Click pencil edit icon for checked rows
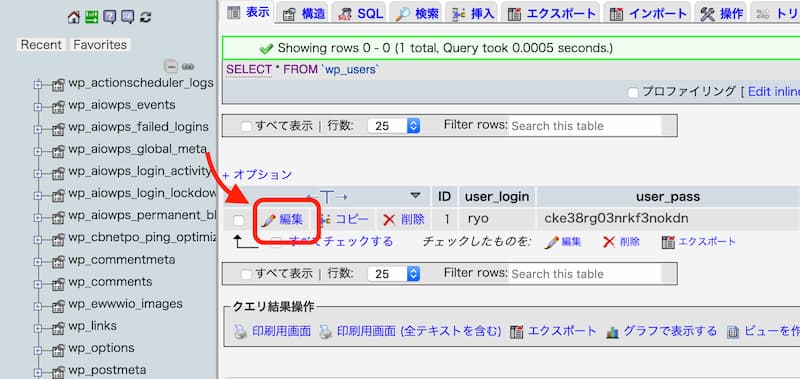The width and height of the screenshot is (800, 379). click(x=552, y=242)
